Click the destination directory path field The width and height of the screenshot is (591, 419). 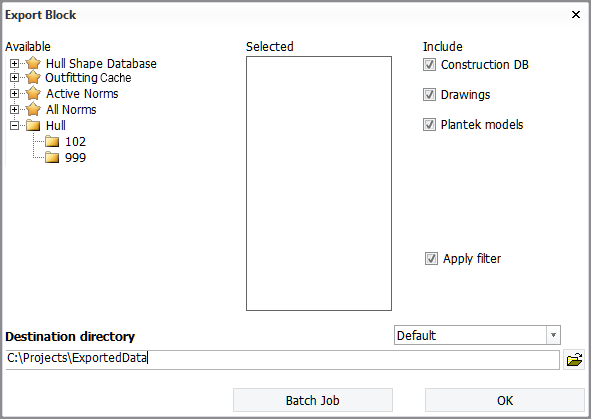click(282, 359)
